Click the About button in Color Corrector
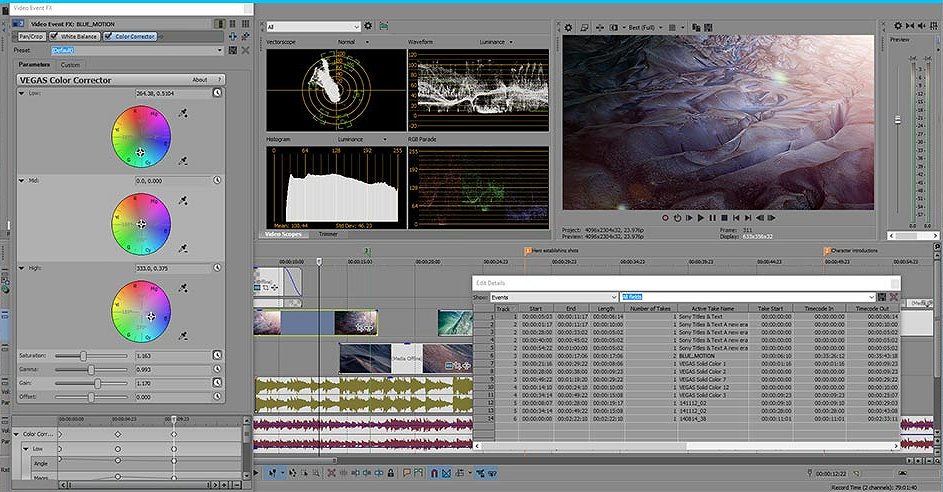The image size is (943, 492). click(x=200, y=79)
